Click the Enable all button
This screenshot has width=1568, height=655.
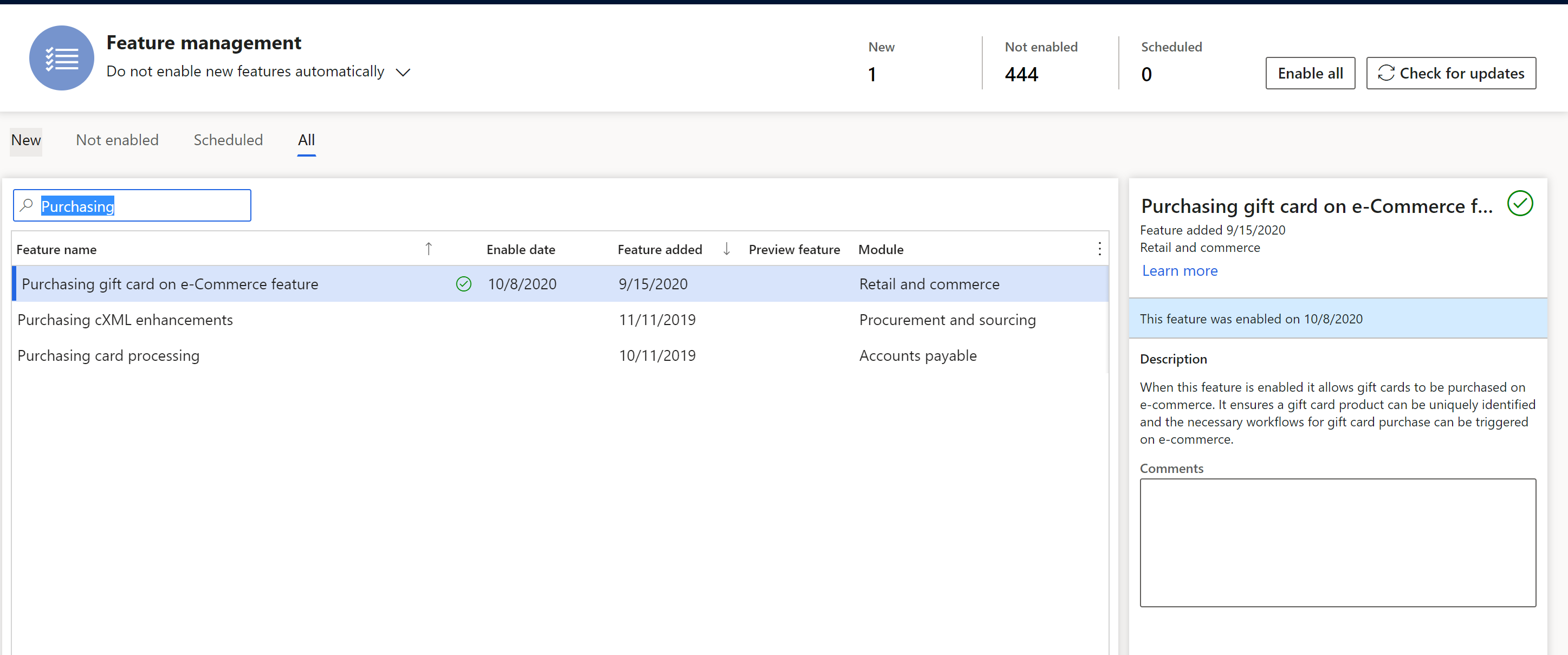(1310, 72)
